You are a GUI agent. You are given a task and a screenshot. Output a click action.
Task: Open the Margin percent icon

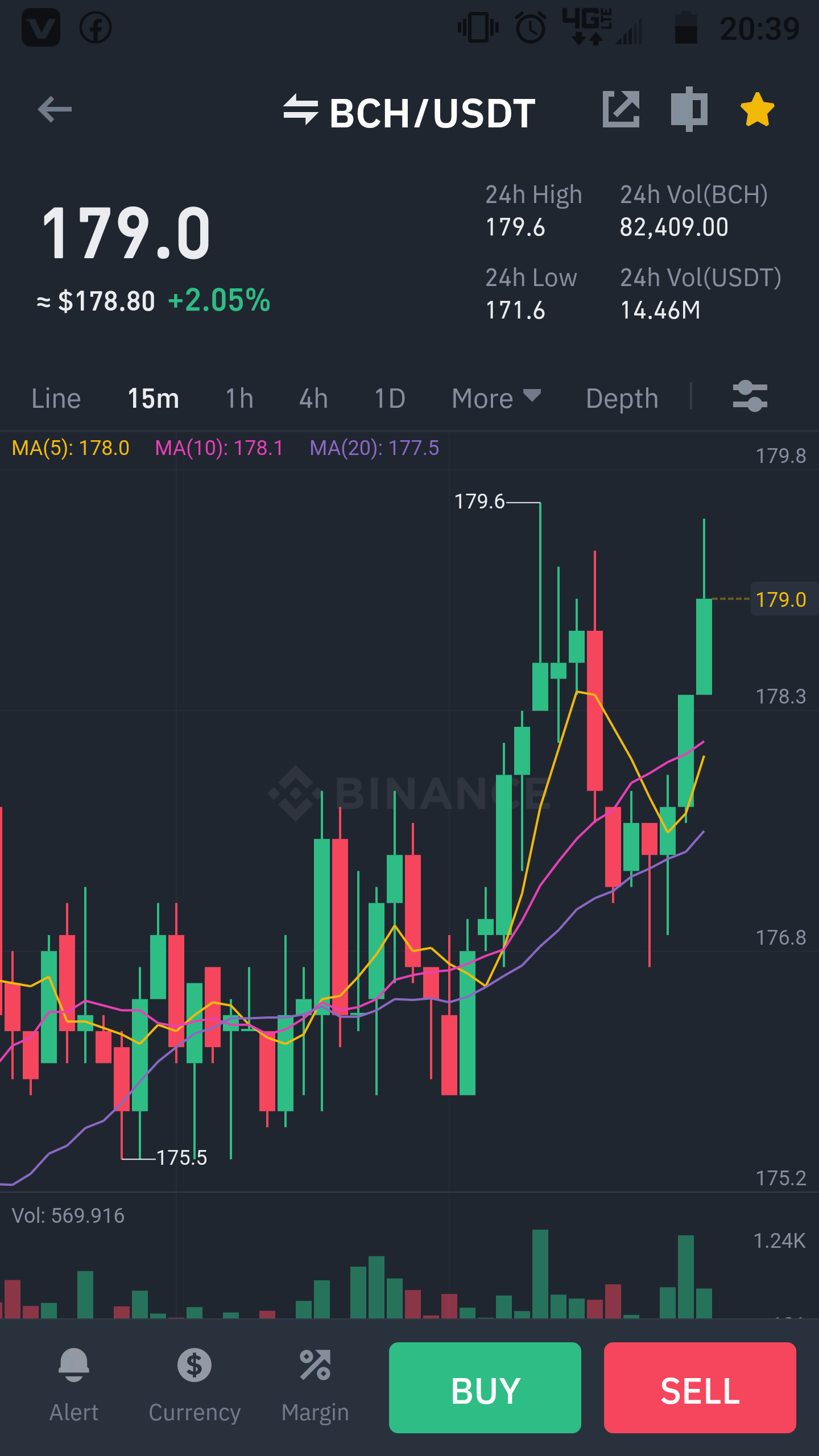pyautogui.click(x=315, y=1365)
